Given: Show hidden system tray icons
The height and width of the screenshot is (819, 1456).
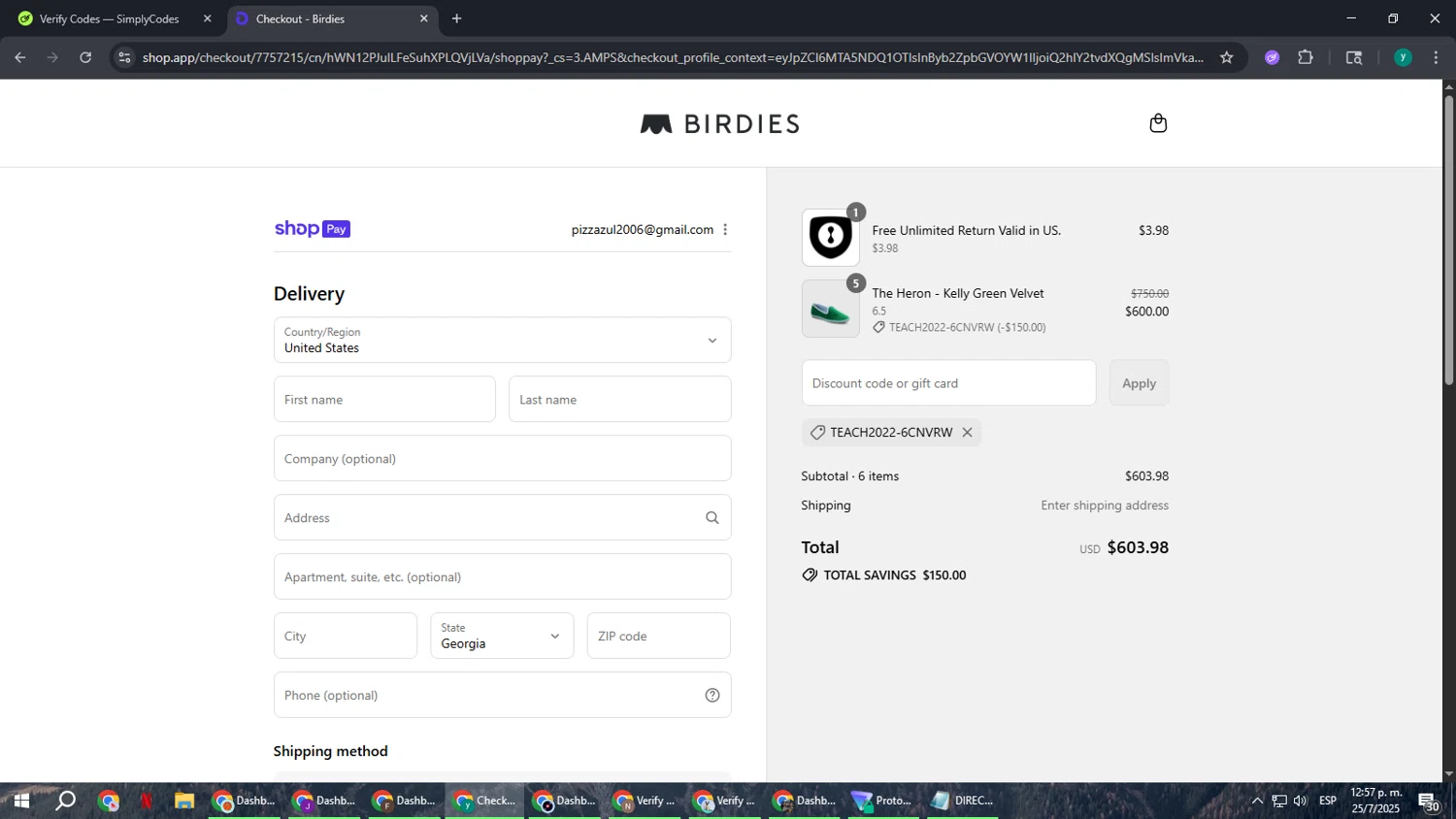Looking at the screenshot, I should [x=1257, y=801].
